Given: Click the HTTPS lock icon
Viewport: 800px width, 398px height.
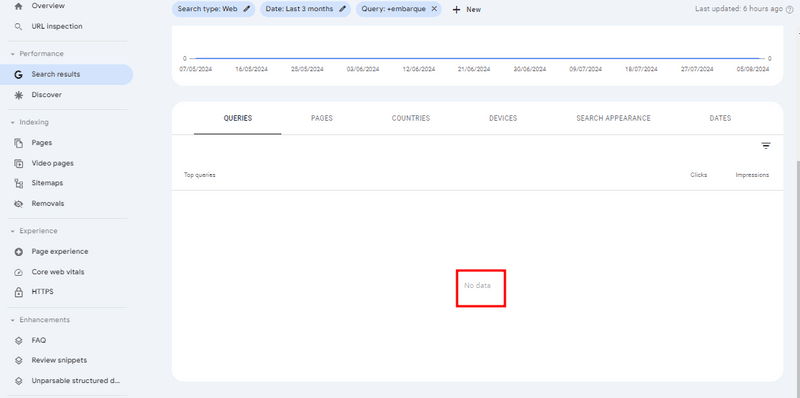Looking at the screenshot, I should pyautogui.click(x=18, y=292).
